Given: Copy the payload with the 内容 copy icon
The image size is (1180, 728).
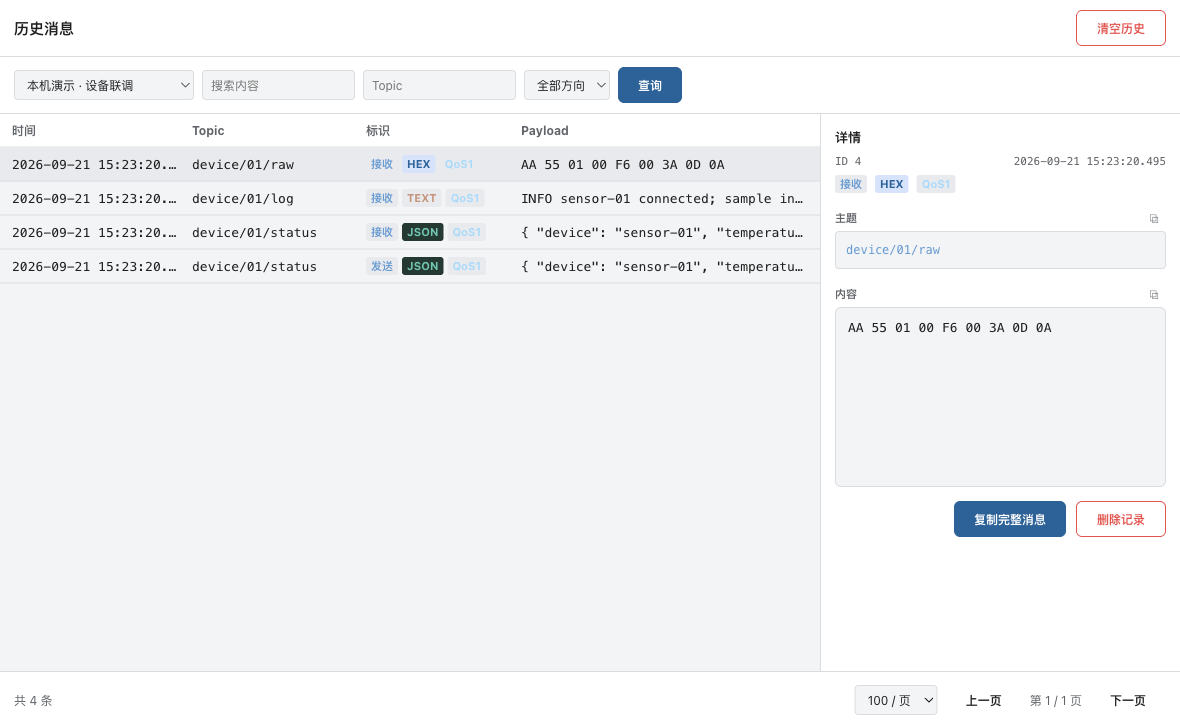Looking at the screenshot, I should [1154, 294].
